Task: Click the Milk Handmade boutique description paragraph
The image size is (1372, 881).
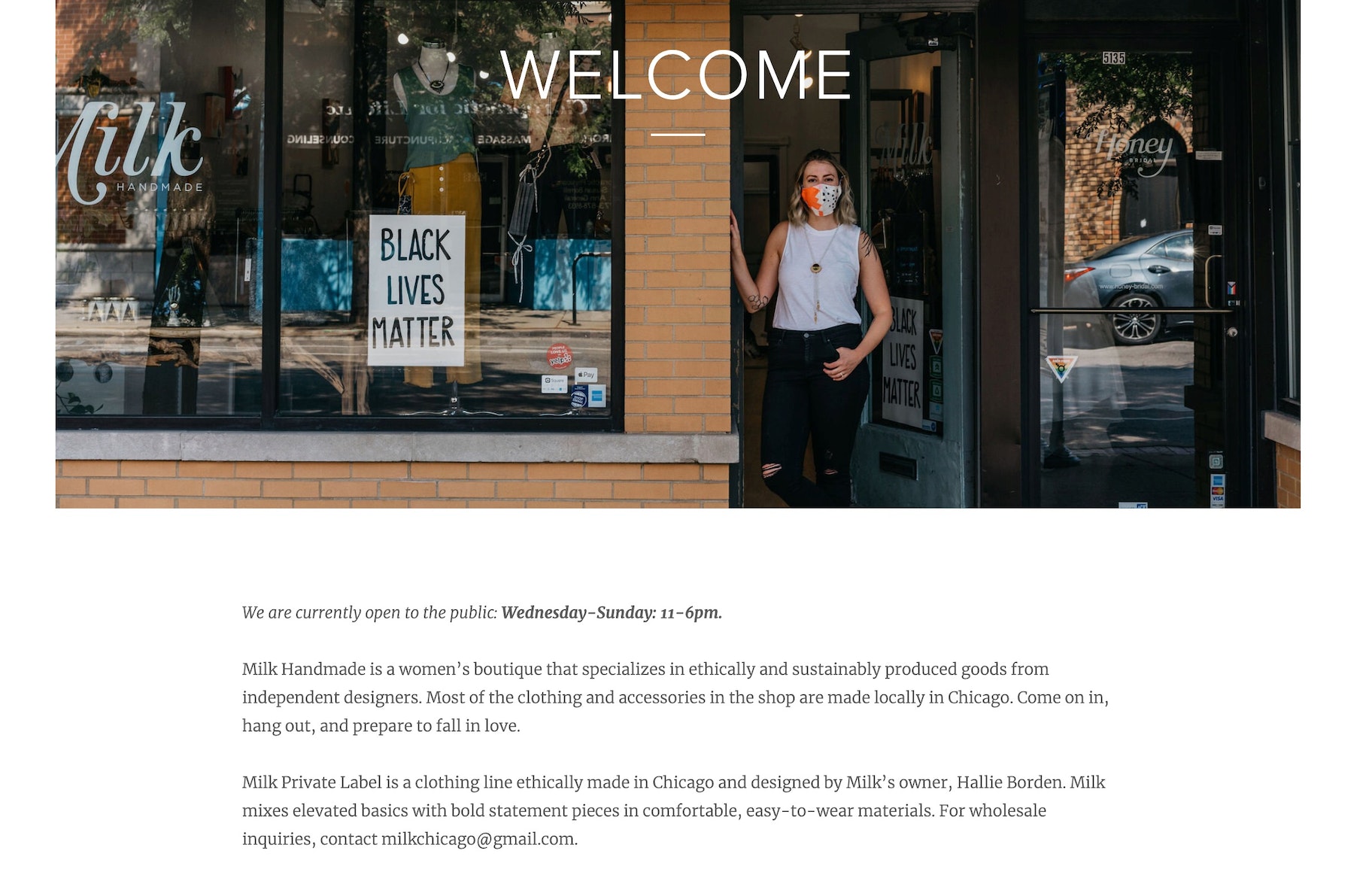Action: [675, 697]
